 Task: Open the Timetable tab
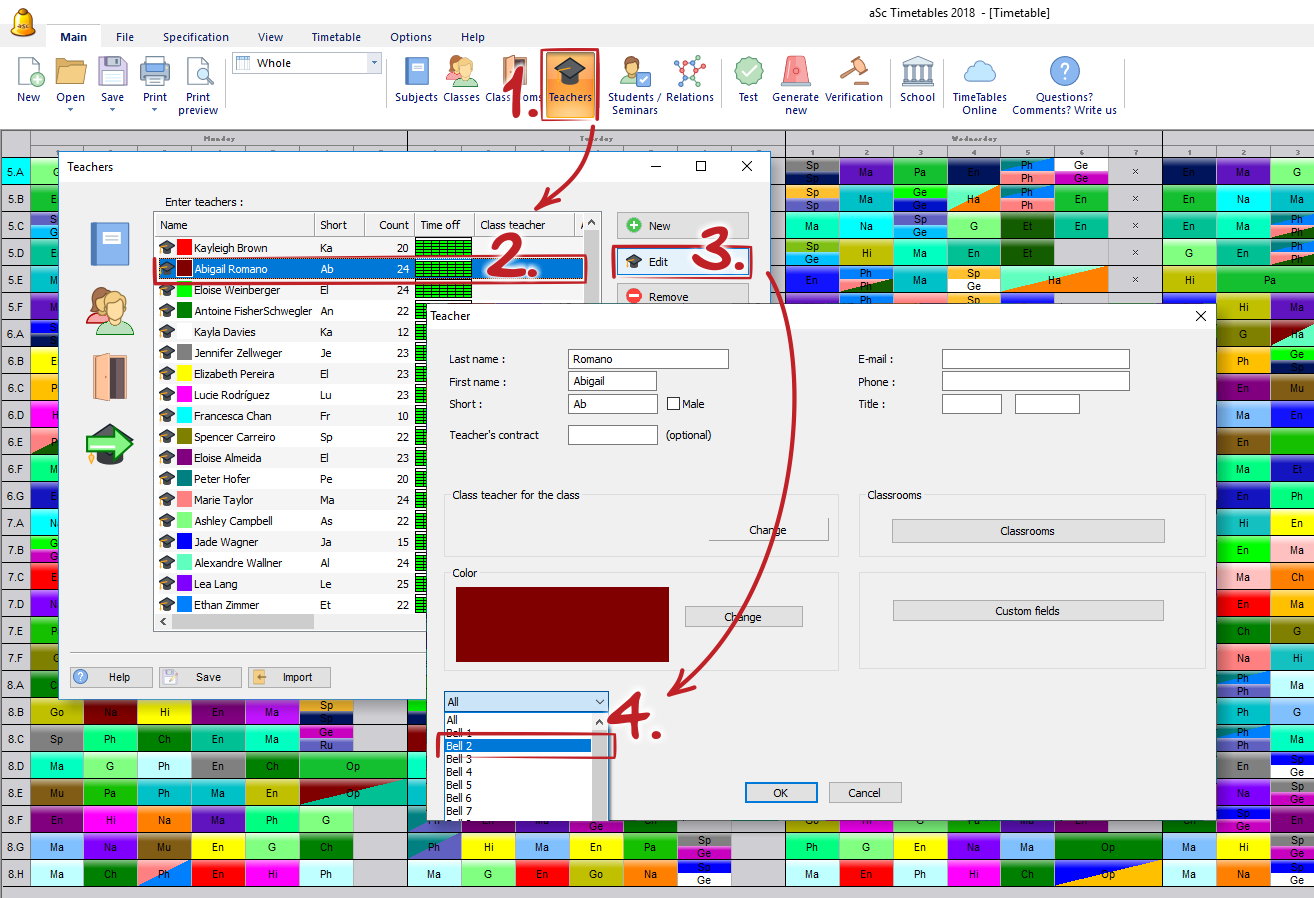[x=336, y=37]
